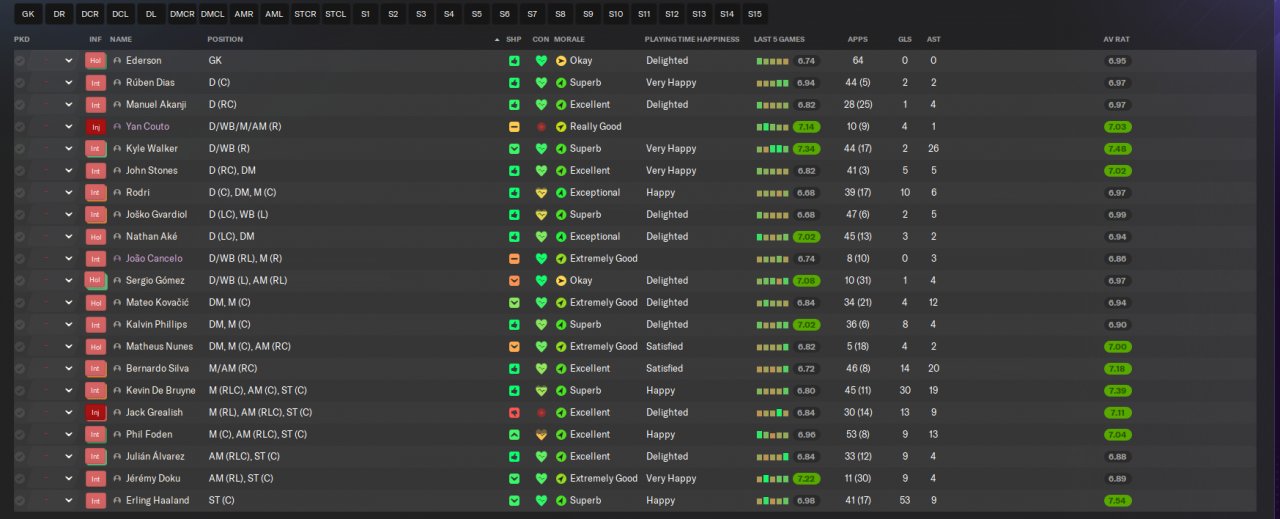
Task: Click Nathan Aké's Exceptional morale icon
Action: [x=561, y=237]
